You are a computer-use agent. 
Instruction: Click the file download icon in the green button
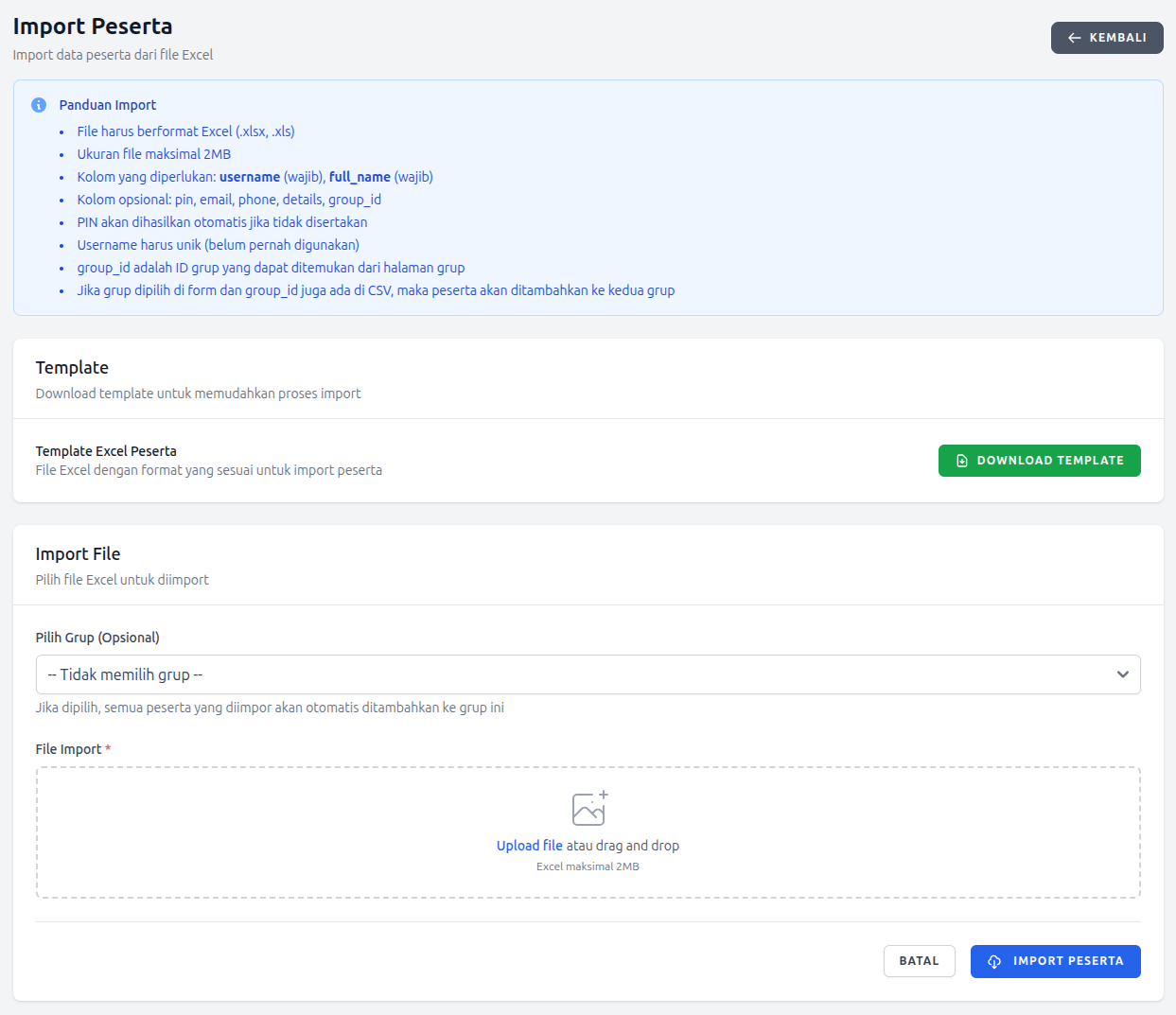[962, 461]
